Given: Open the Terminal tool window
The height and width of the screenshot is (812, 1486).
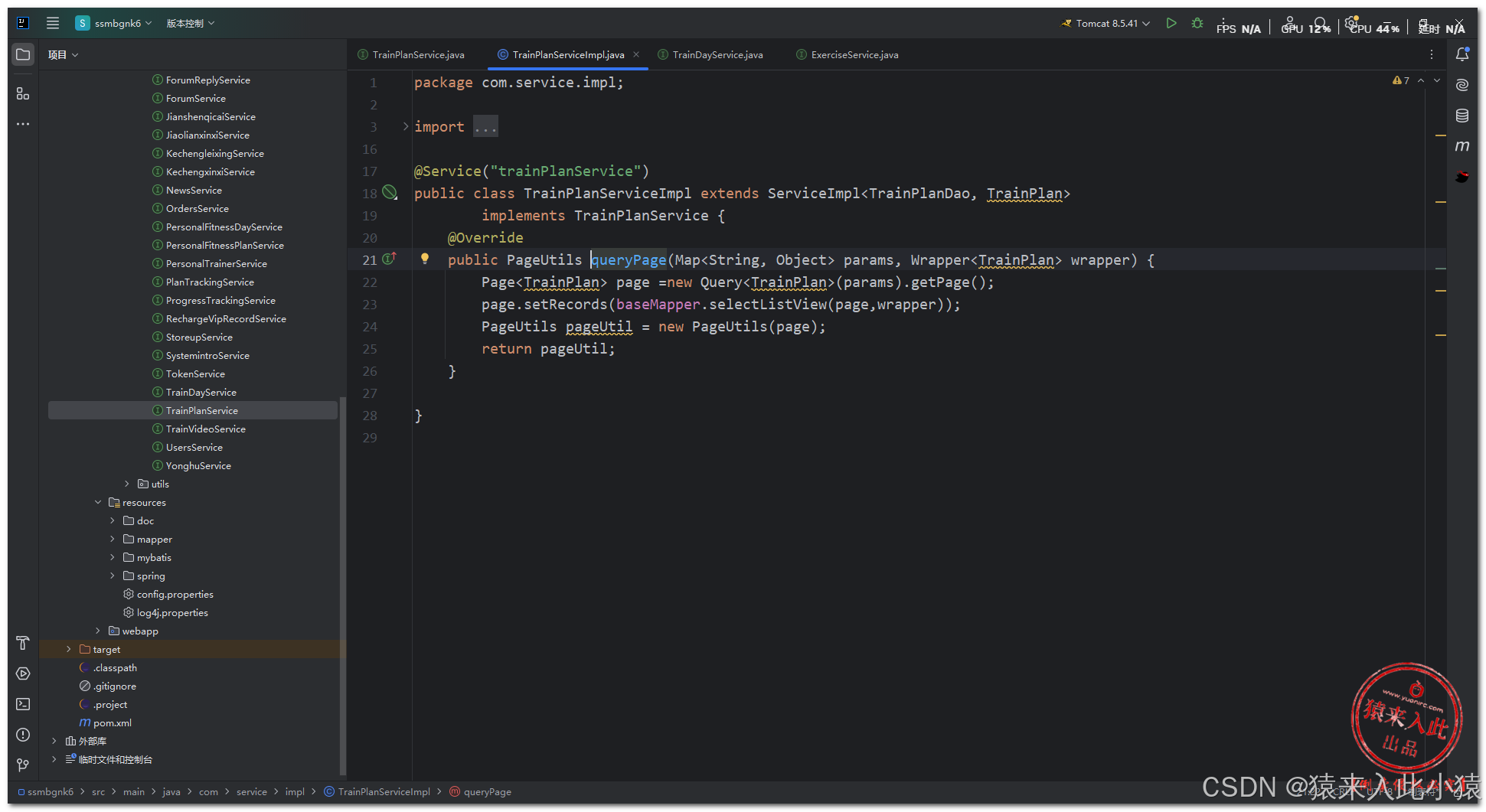Looking at the screenshot, I should coord(23,704).
